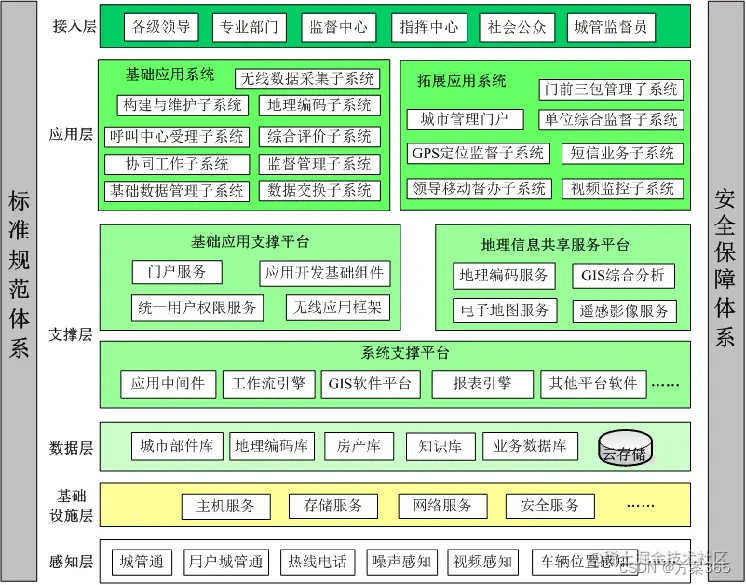Click the 地理编码服务 box
The image size is (746, 585).
click(x=504, y=276)
